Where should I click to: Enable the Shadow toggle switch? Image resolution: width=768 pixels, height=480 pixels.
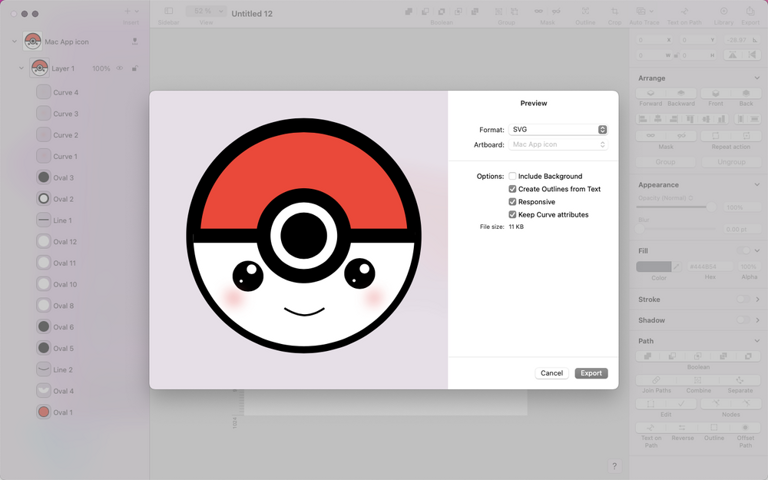pos(743,320)
